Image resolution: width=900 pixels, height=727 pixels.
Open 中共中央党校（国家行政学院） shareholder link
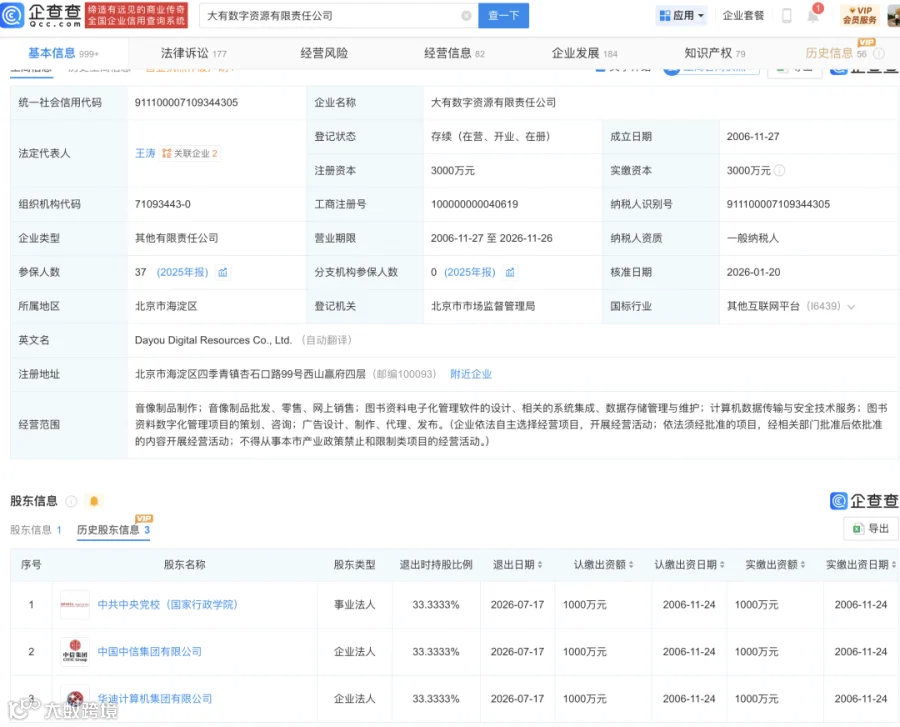168,605
